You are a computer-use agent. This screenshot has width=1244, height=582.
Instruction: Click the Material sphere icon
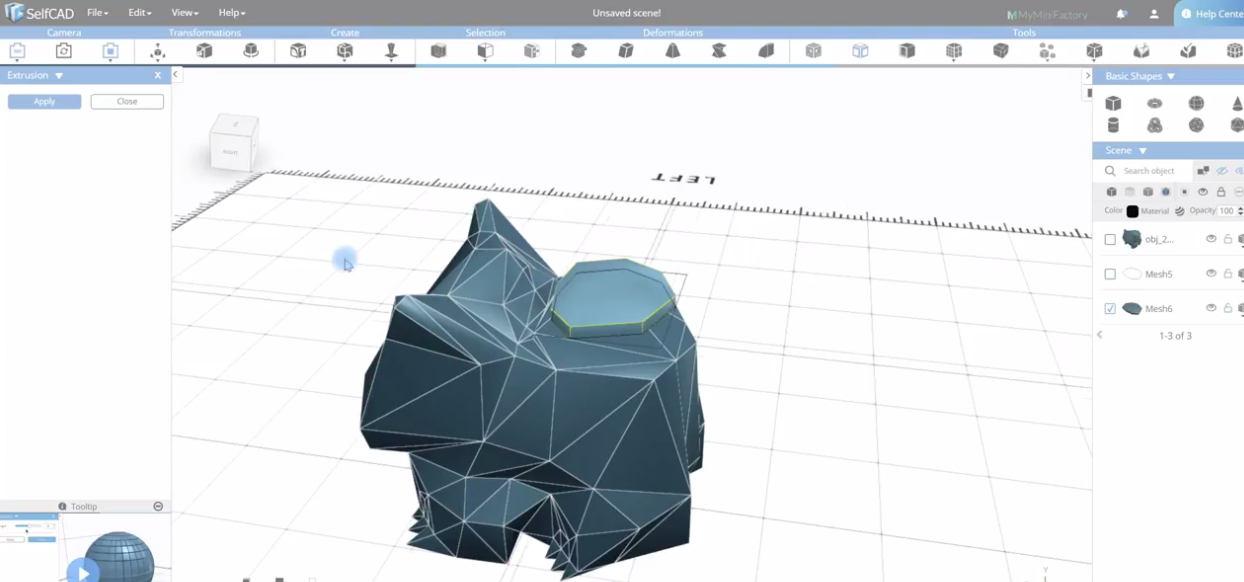pos(1180,211)
